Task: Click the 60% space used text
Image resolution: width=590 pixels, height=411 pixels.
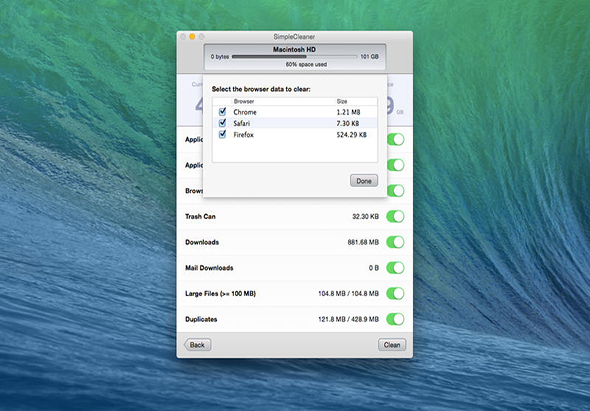Action: (x=306, y=64)
